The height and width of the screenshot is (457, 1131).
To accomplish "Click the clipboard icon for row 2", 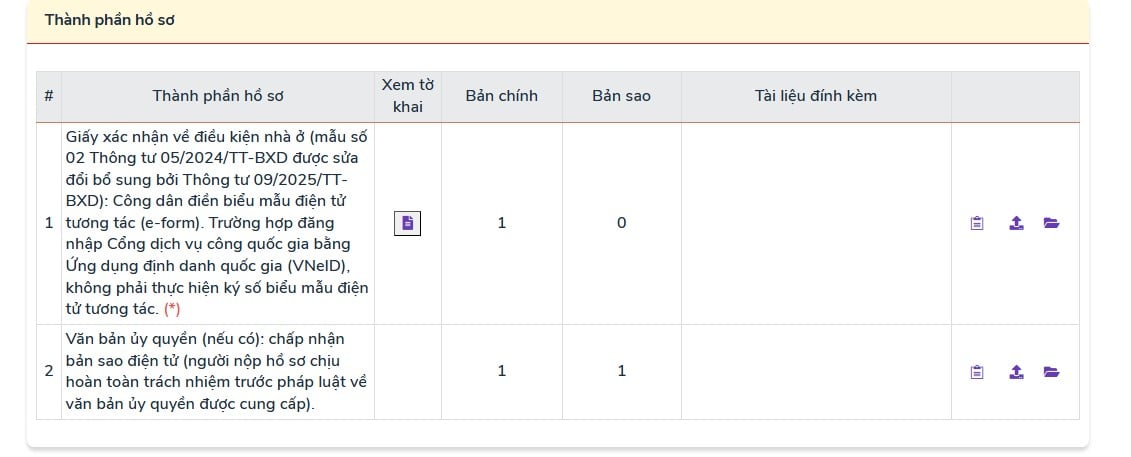I will pos(977,372).
